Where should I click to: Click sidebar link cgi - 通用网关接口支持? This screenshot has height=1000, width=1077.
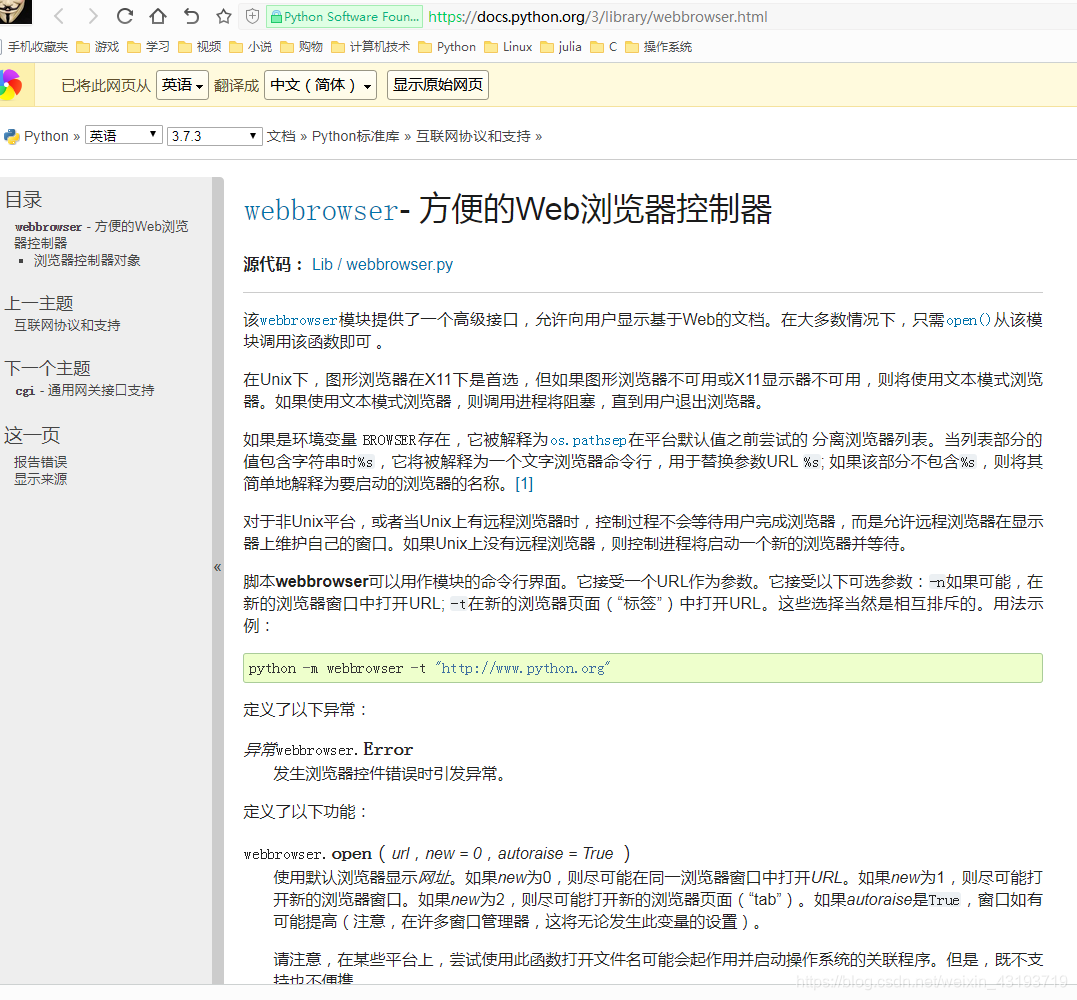(x=85, y=390)
